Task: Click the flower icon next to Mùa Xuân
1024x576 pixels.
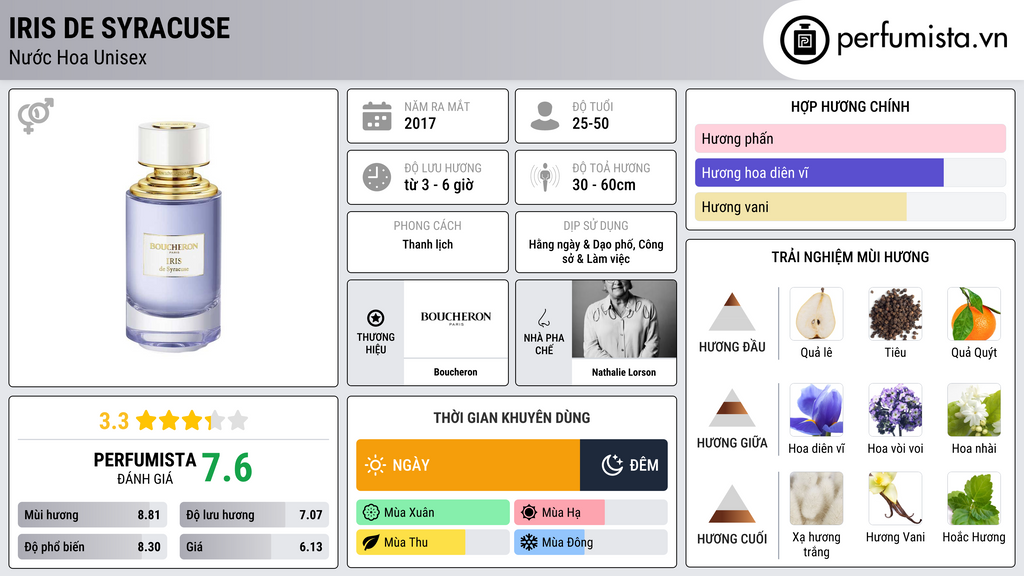Action: 371,513
